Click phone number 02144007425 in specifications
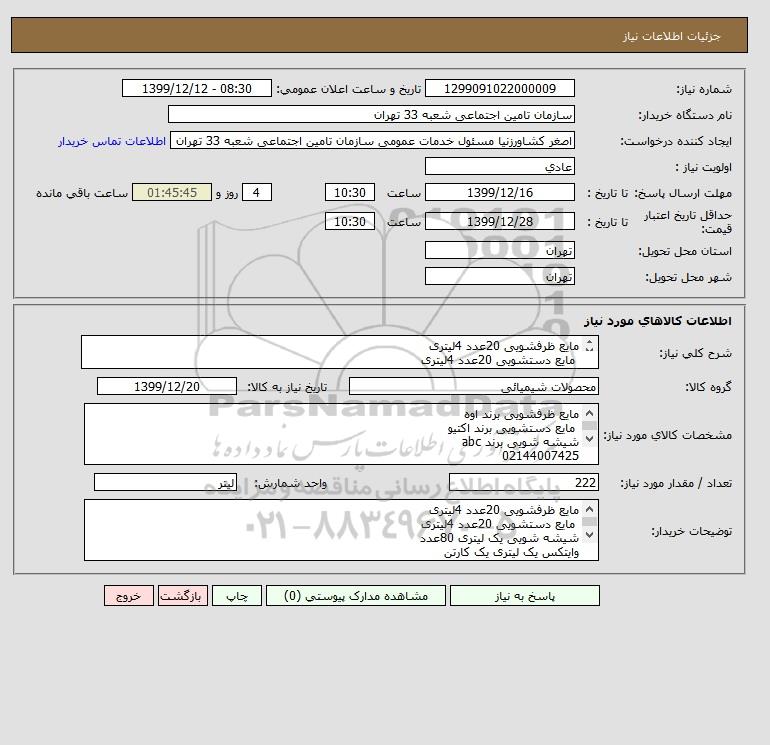 pyautogui.click(x=540, y=456)
